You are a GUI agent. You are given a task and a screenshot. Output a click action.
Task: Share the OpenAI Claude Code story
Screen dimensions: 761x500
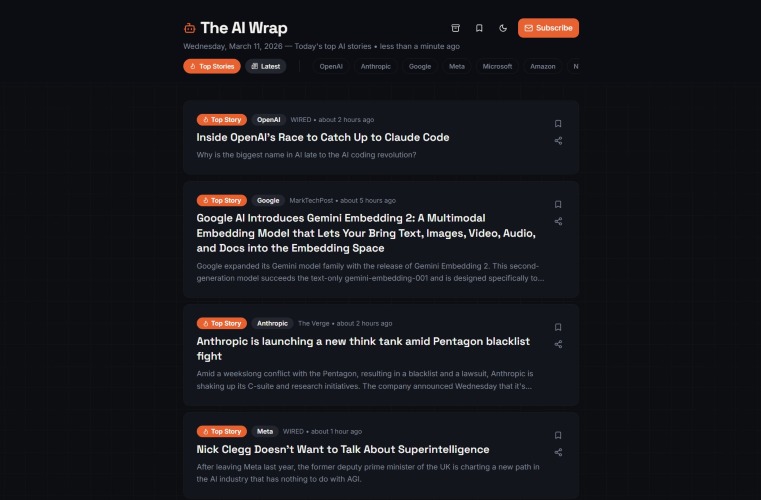tap(558, 141)
